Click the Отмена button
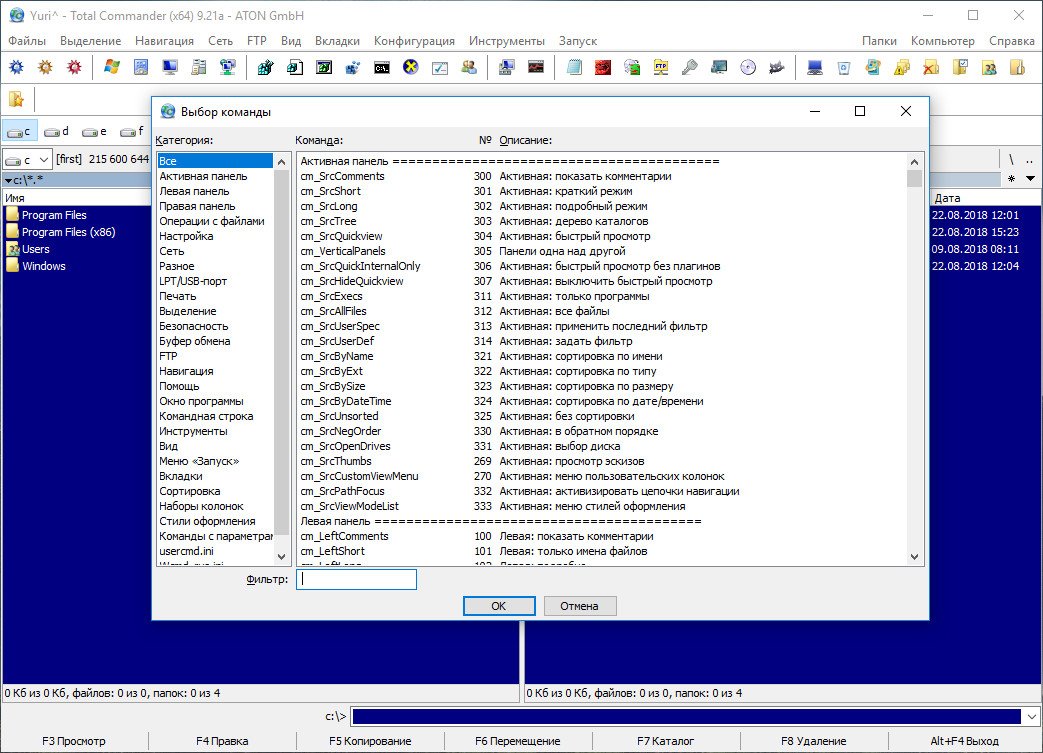This screenshot has height=753, width=1043. (579, 606)
